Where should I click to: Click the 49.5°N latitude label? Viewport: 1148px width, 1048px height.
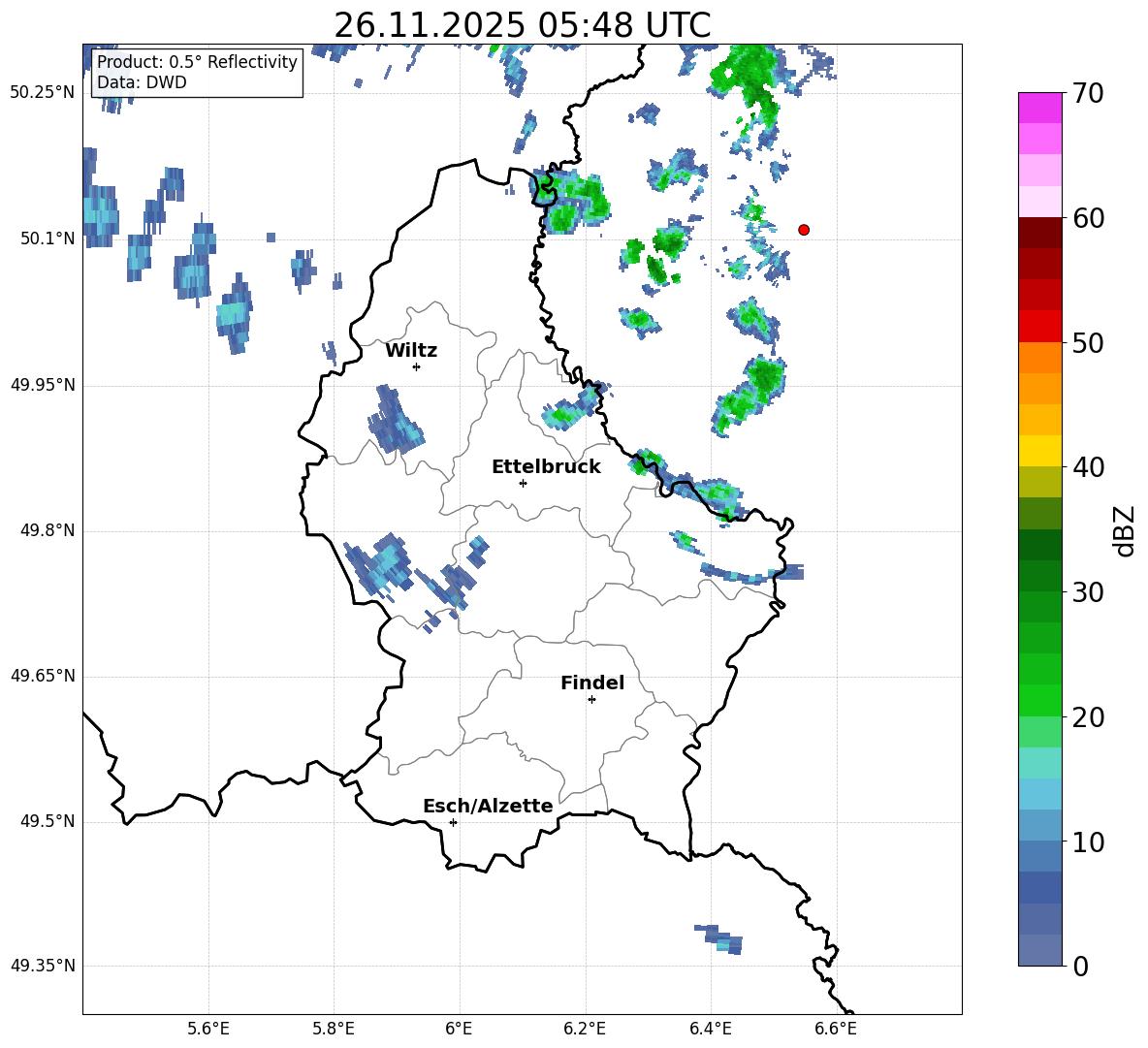click(x=47, y=821)
